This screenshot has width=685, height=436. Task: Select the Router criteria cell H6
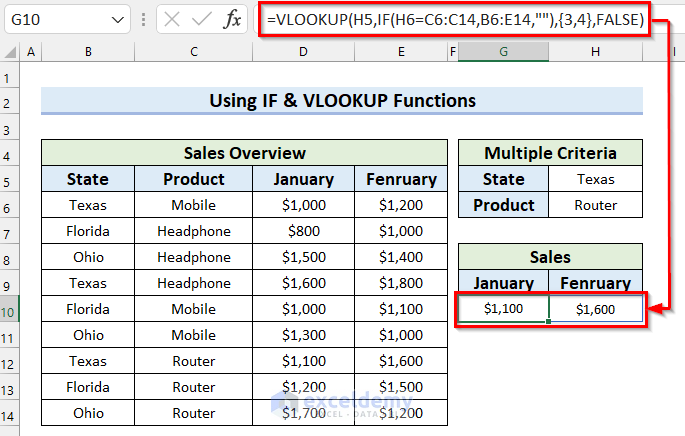(596, 205)
